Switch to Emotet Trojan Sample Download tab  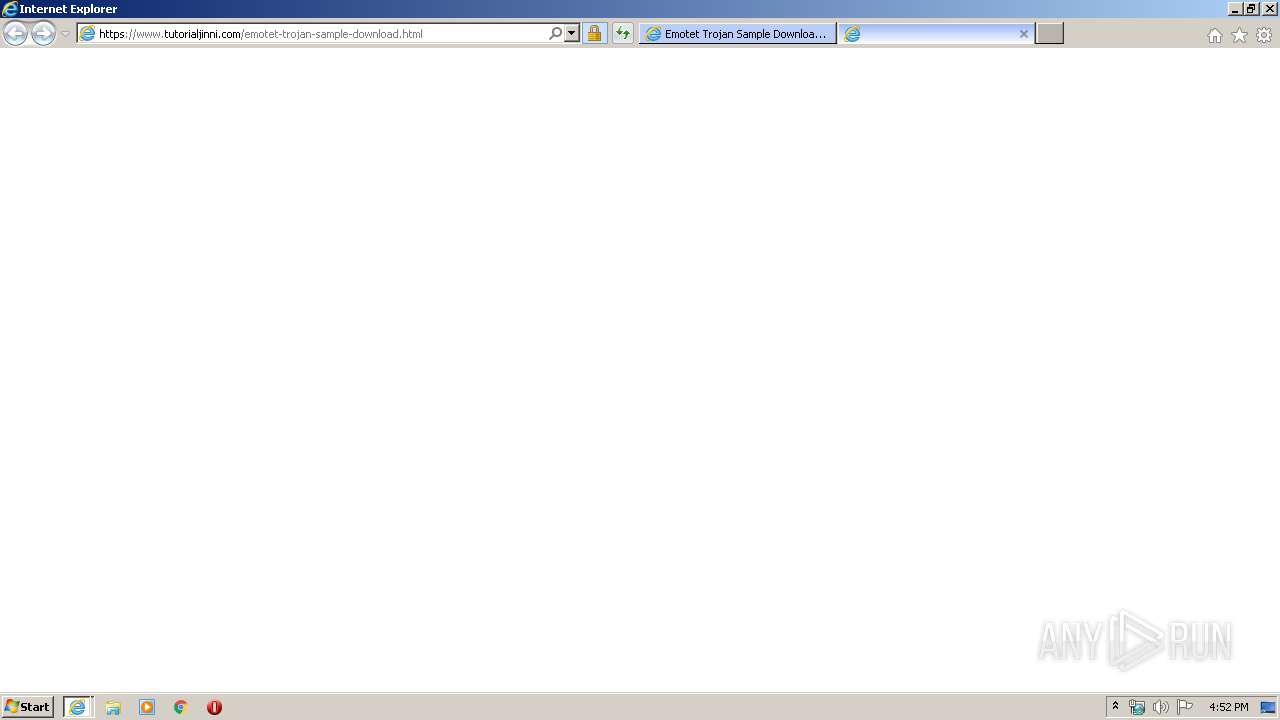(738, 34)
